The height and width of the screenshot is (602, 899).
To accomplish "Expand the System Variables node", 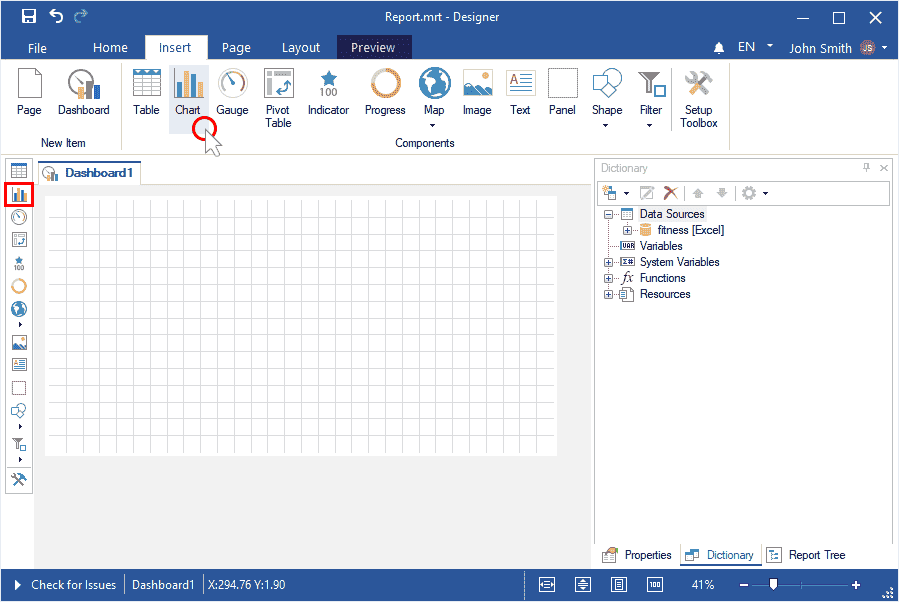I will tap(608, 263).
